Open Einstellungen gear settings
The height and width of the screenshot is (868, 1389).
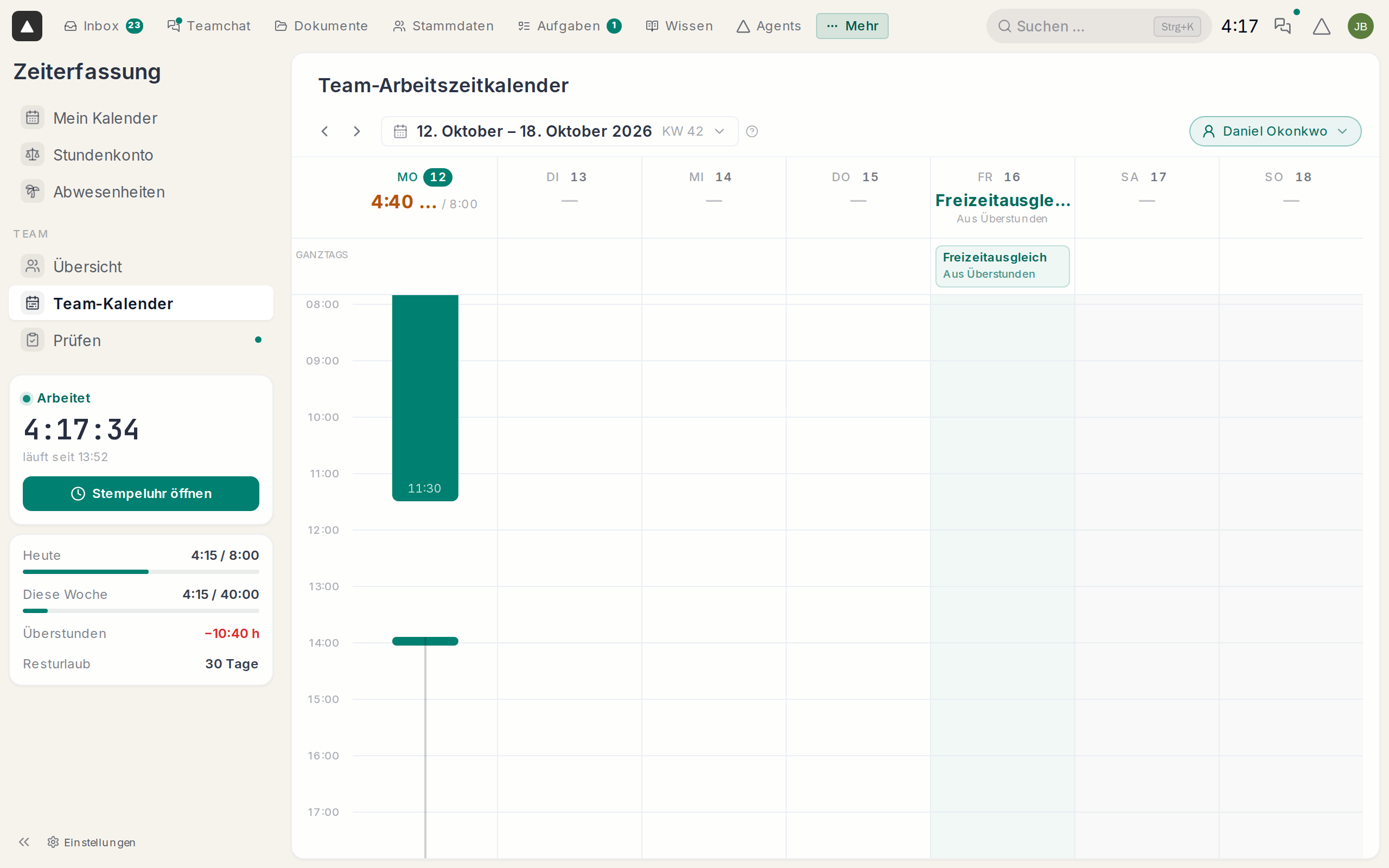tap(92, 841)
